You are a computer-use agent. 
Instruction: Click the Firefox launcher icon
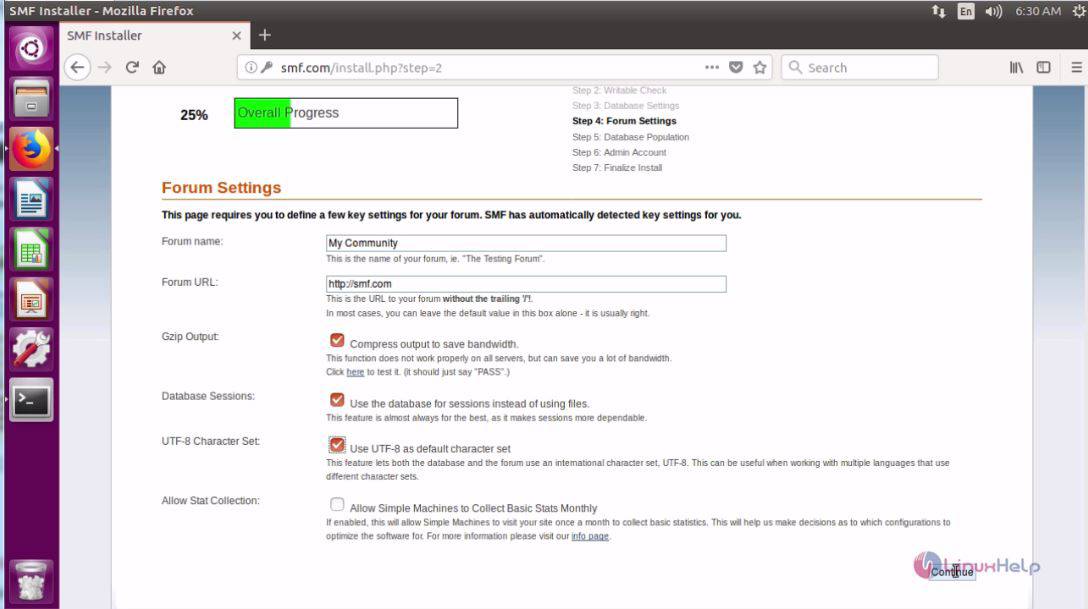[31, 149]
